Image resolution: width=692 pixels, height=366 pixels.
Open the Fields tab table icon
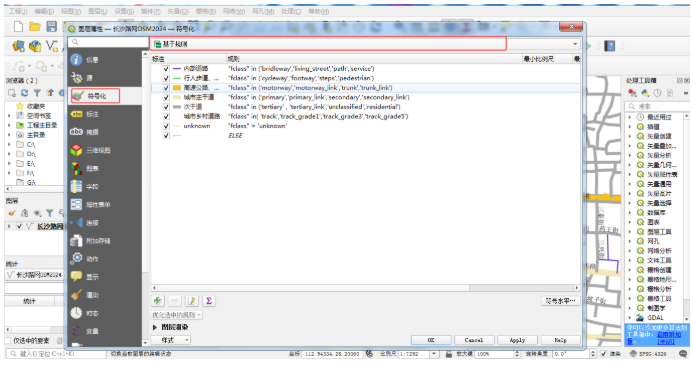click(x=76, y=186)
